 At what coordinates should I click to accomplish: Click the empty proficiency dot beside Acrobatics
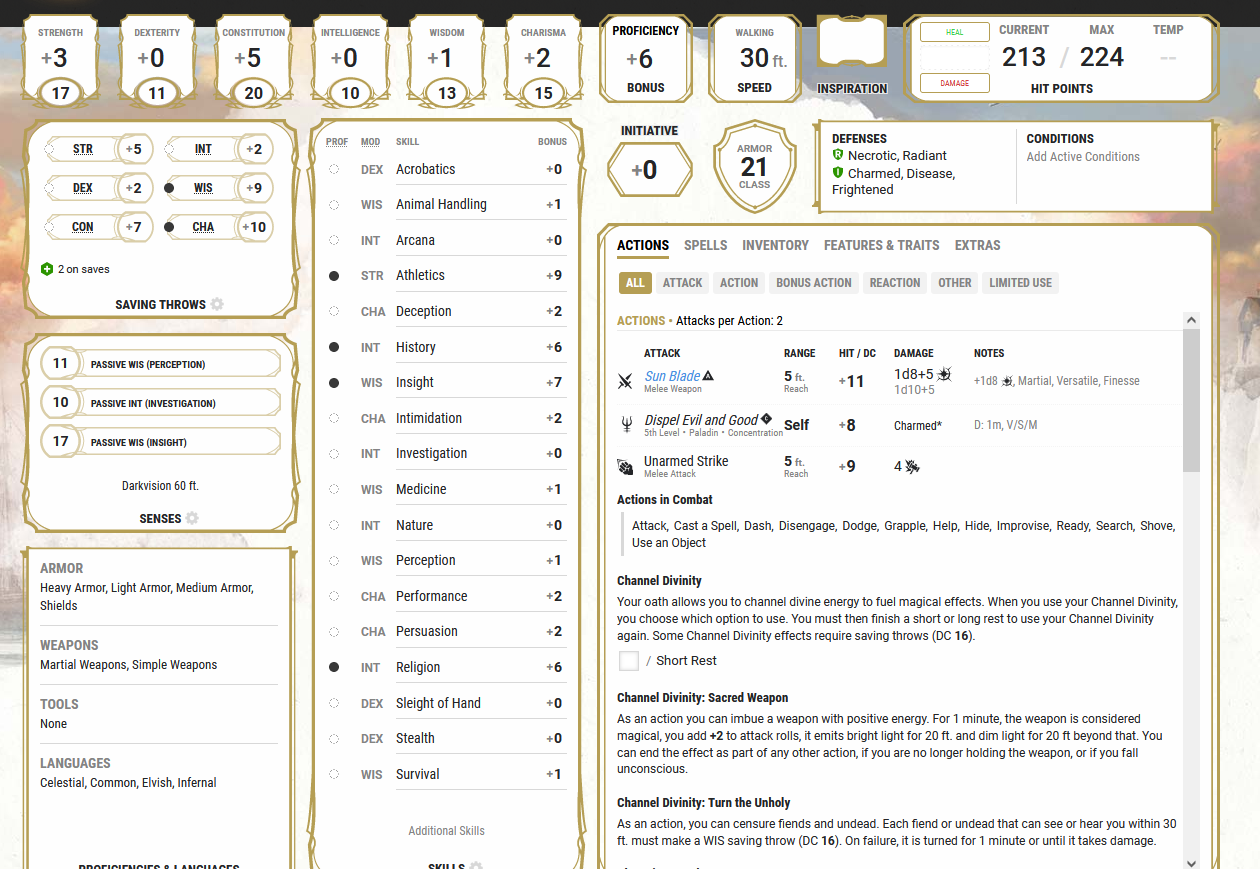[x=334, y=170]
